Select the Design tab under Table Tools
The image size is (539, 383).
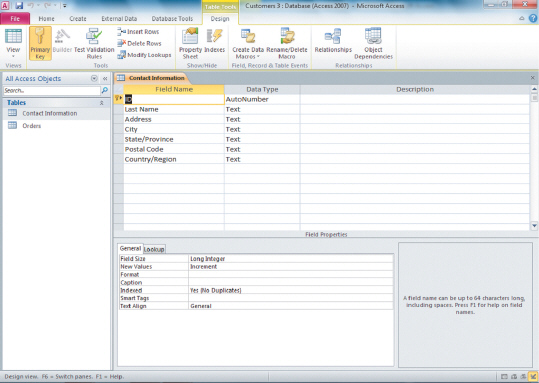coord(220,19)
